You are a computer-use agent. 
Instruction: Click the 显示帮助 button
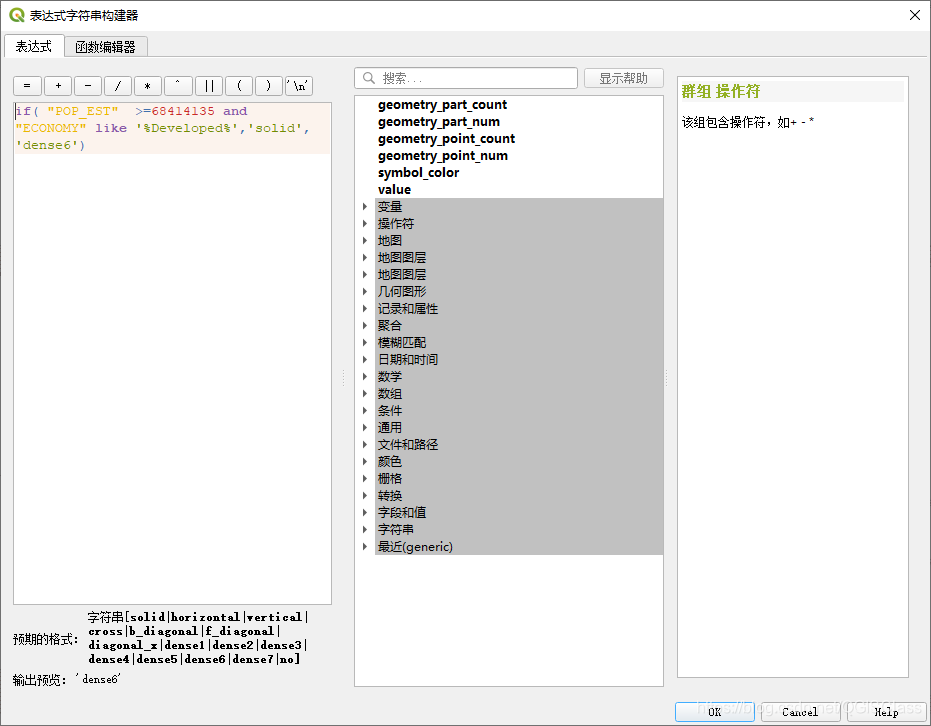[623, 78]
